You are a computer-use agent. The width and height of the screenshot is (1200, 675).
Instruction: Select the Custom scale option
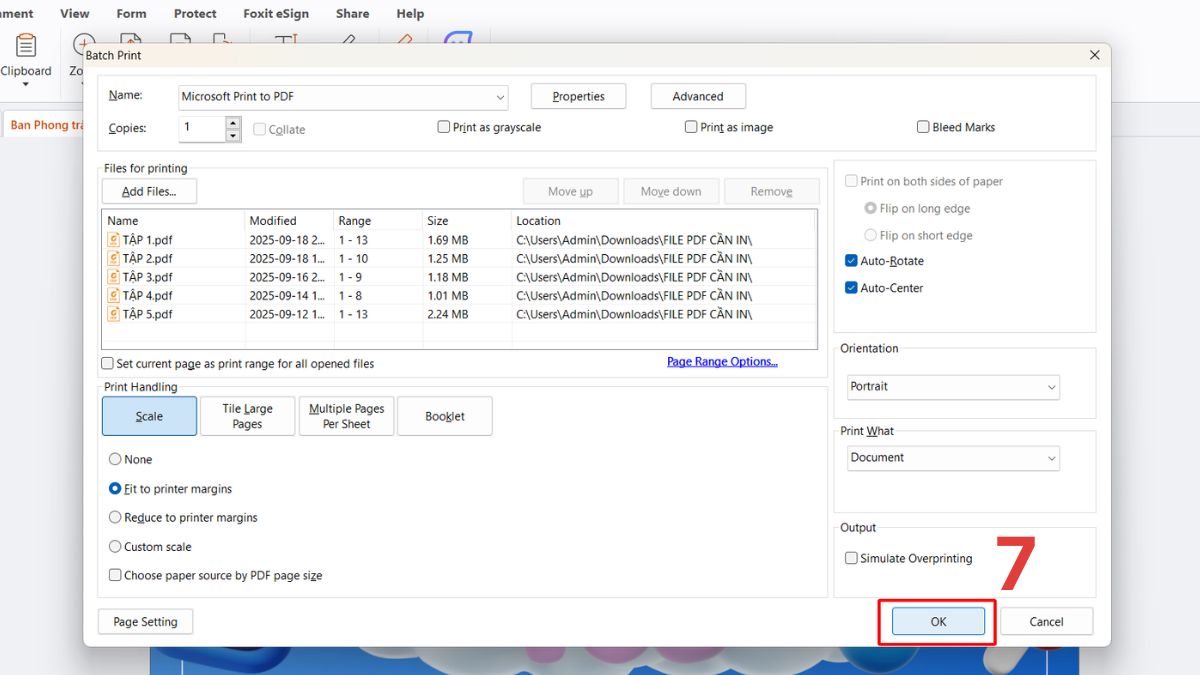coord(115,547)
